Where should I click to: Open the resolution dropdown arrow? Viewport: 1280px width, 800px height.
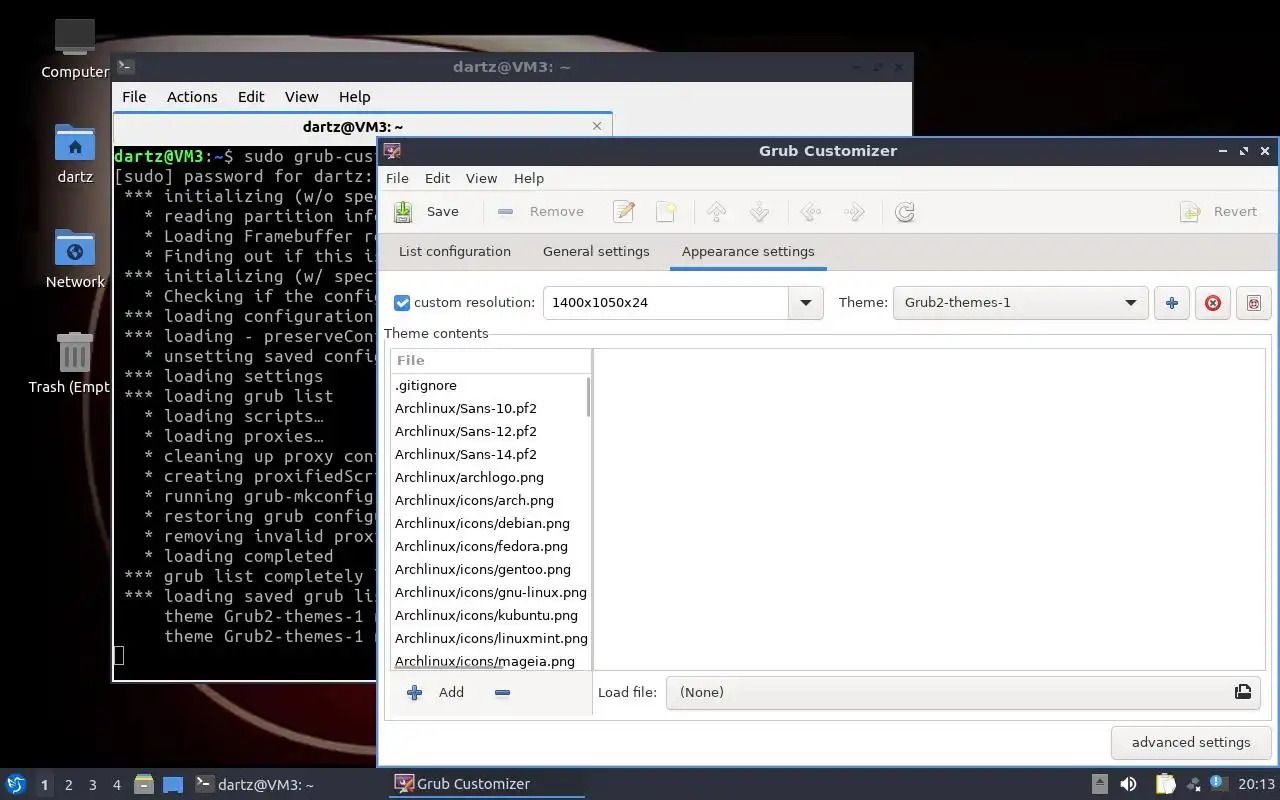point(805,302)
